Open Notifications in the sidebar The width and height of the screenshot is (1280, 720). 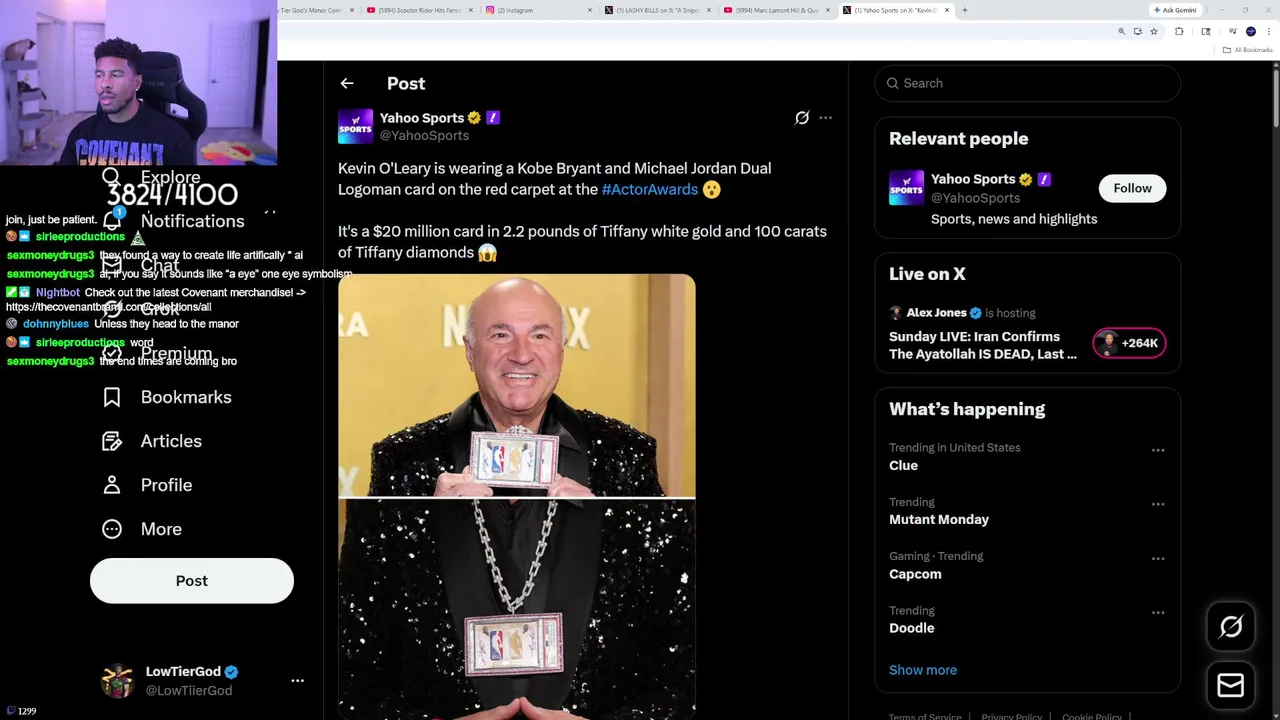(192, 221)
